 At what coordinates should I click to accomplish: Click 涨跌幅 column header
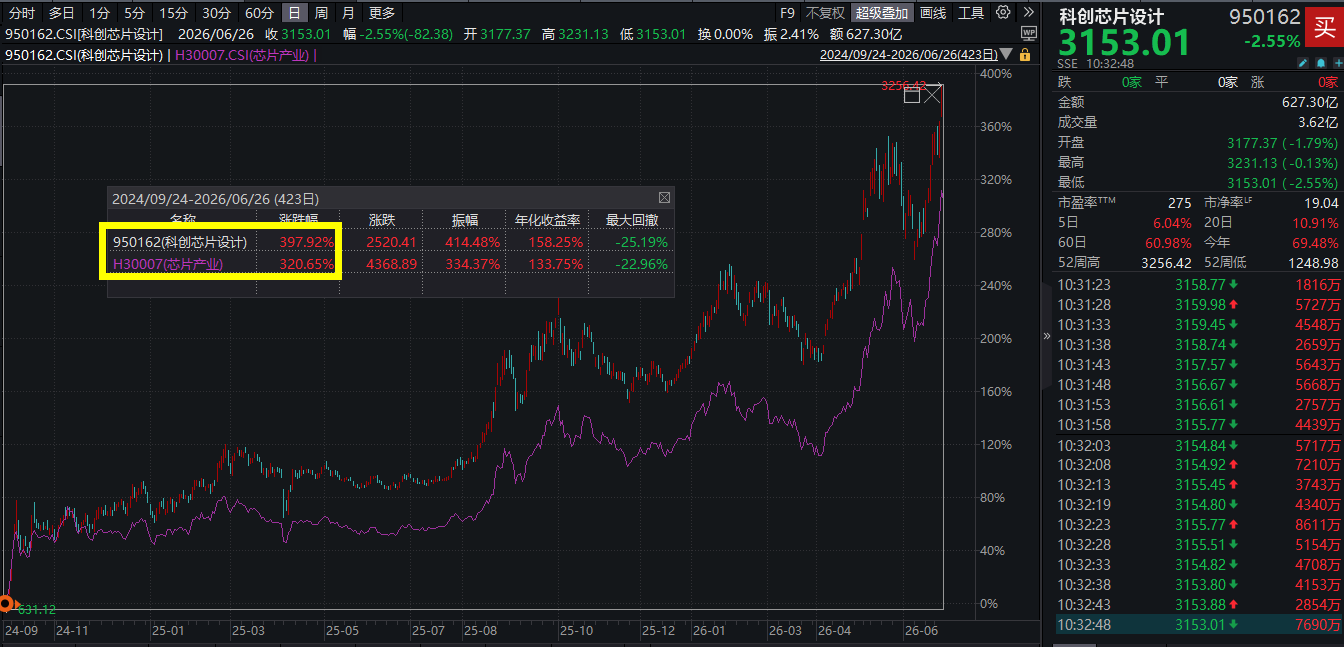tap(299, 220)
